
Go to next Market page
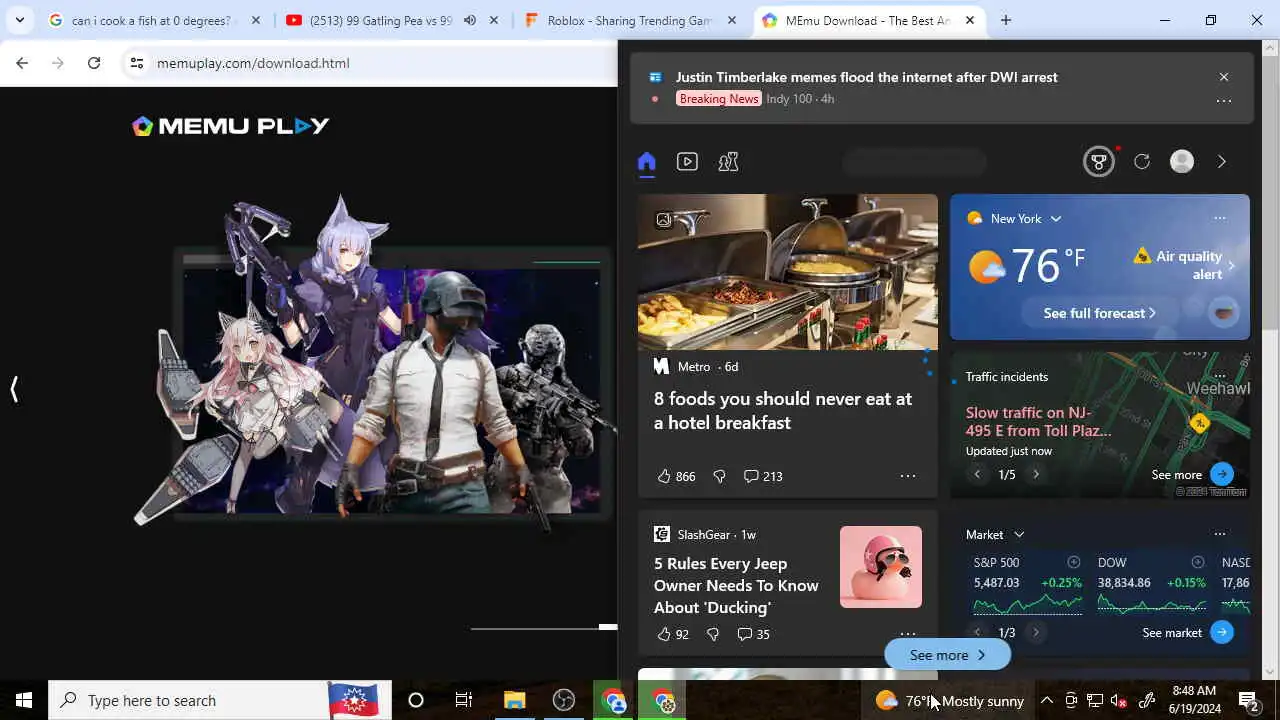tap(1036, 632)
